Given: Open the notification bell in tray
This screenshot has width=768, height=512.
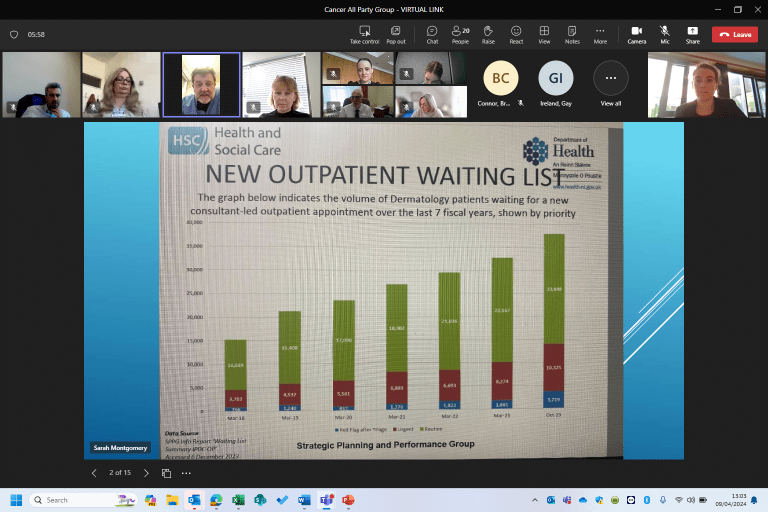Looking at the screenshot, I should pos(754,500).
